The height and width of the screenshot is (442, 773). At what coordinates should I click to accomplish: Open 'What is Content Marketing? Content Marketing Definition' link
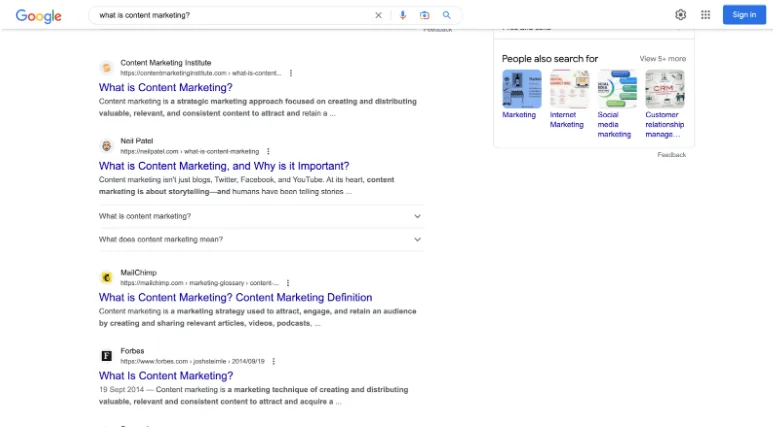[235, 298]
